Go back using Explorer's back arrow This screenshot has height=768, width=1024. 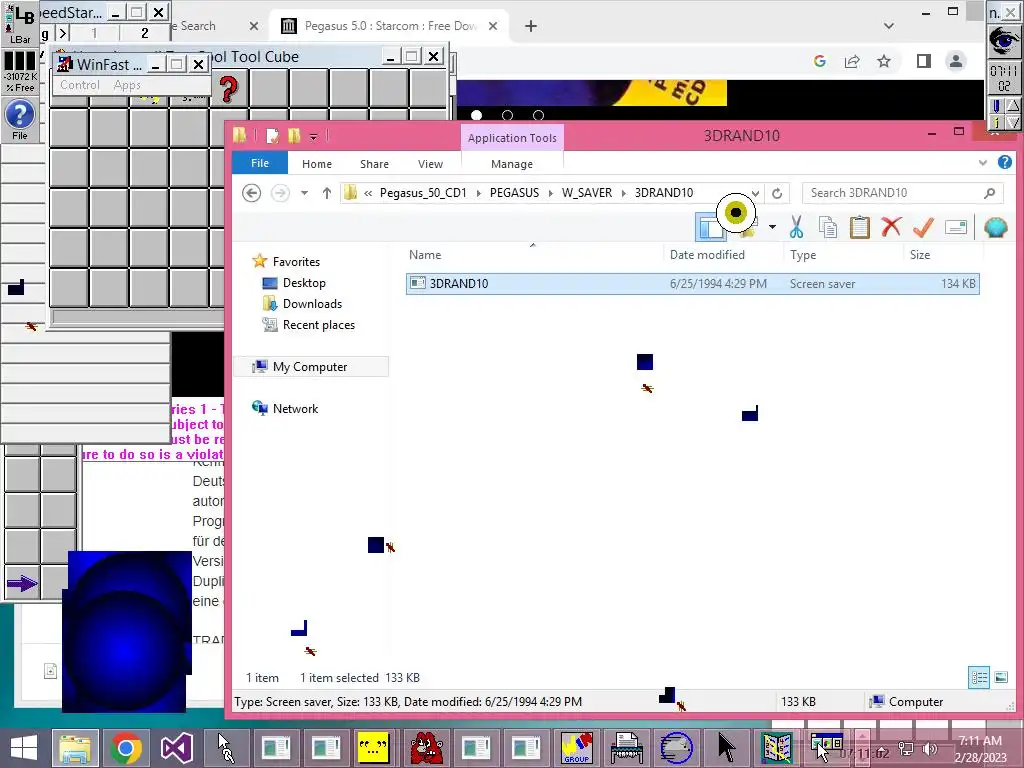(x=251, y=193)
